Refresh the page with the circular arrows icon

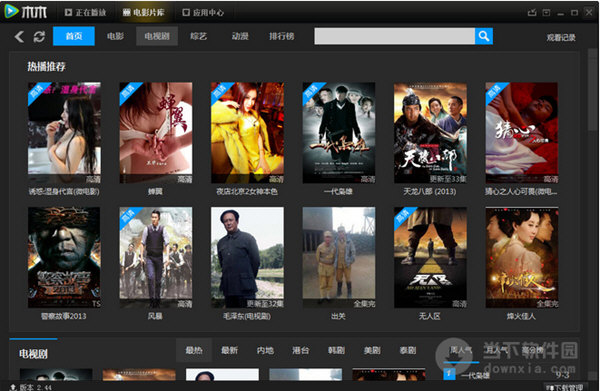pyautogui.click(x=39, y=37)
